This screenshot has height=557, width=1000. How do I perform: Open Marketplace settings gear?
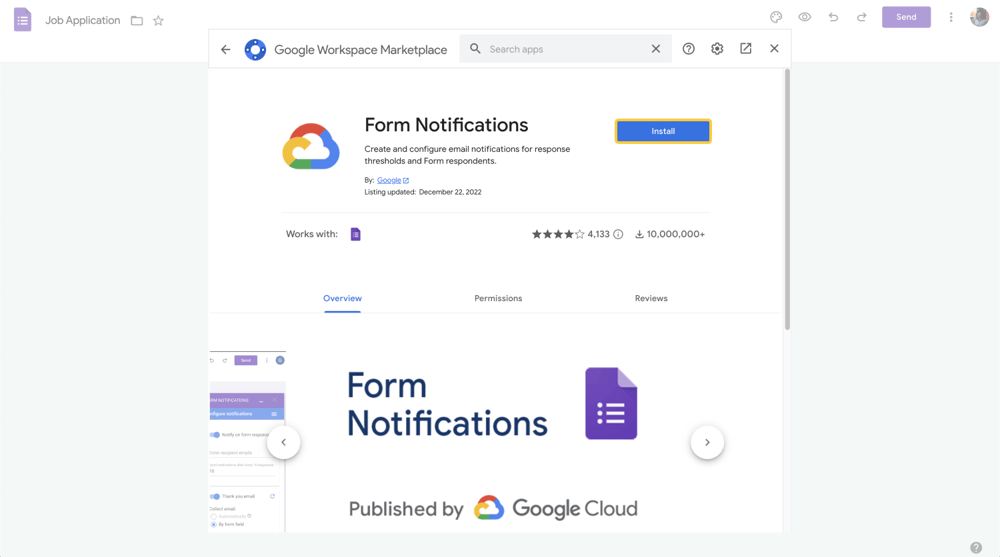(717, 49)
